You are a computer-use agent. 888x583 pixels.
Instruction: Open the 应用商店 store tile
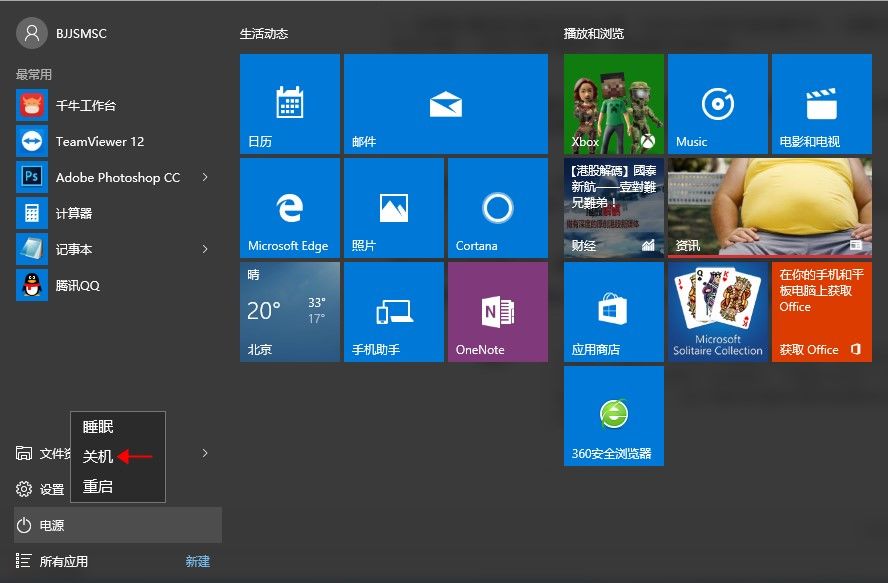click(614, 312)
